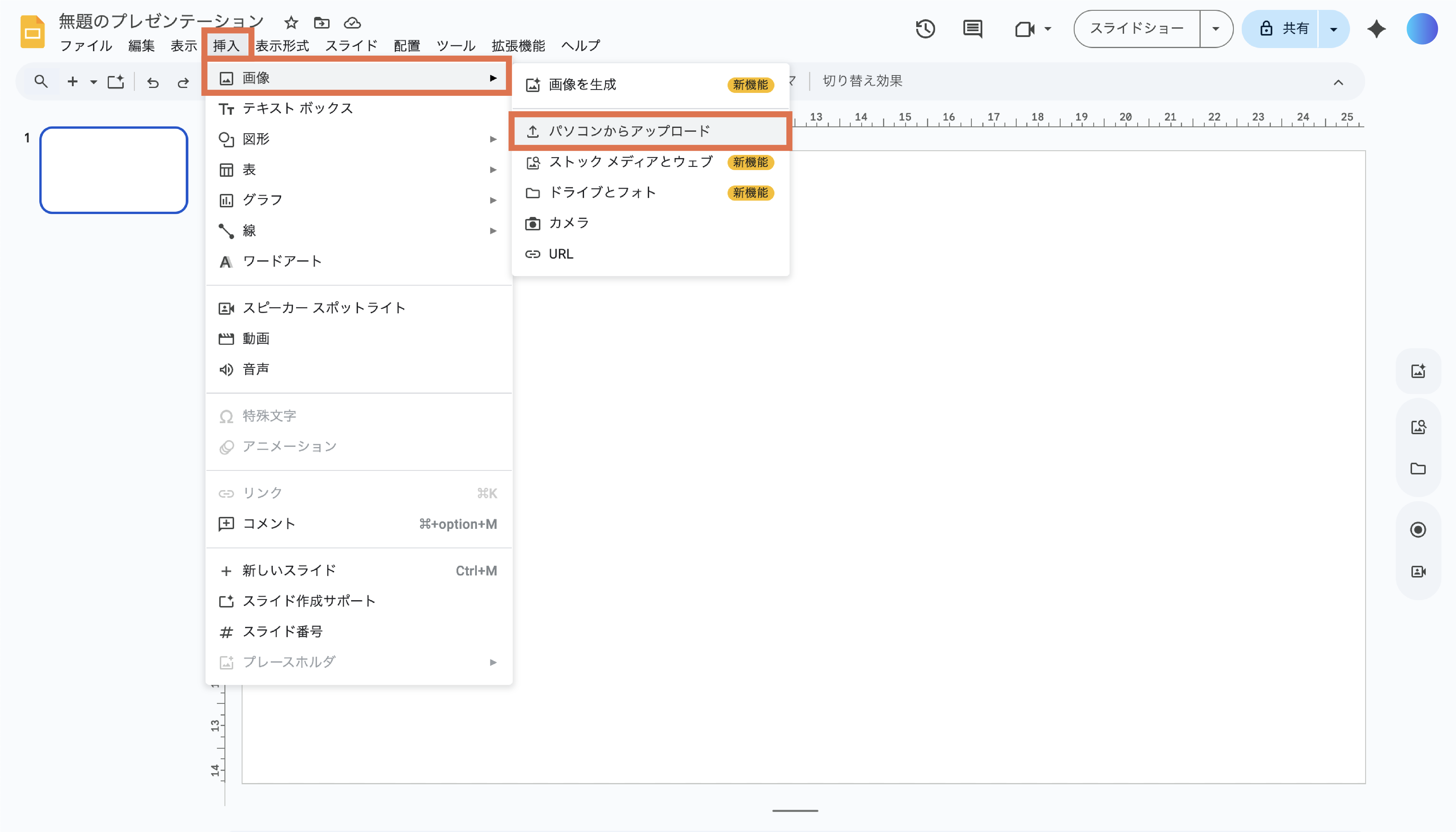
Task: Star the presentation with star icon
Action: (291, 23)
